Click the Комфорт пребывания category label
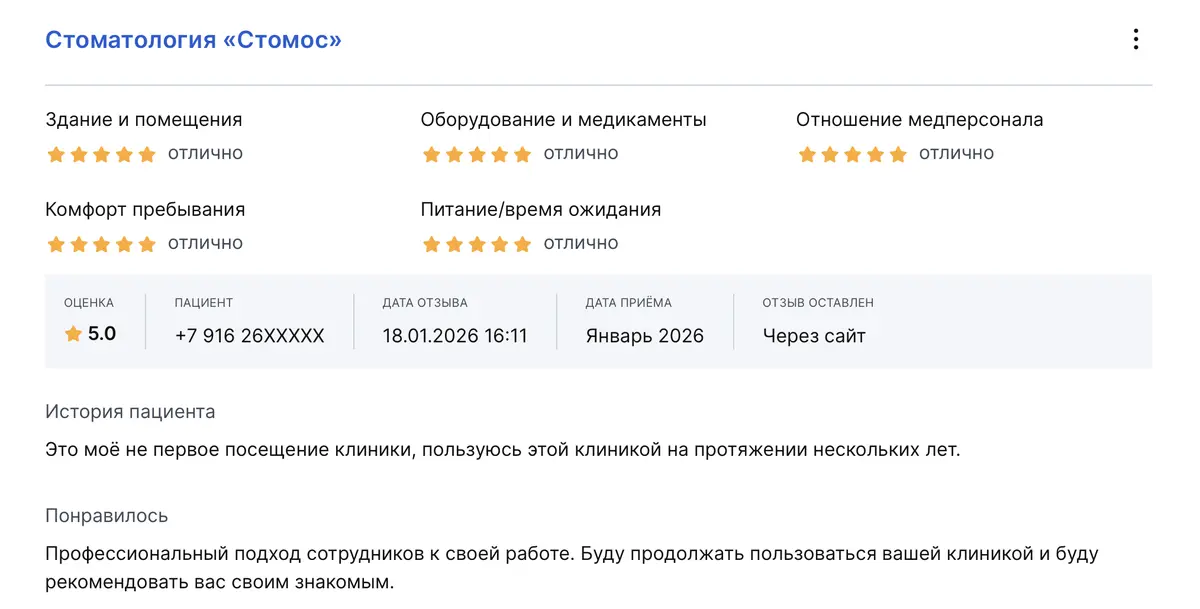This screenshot has width=1200, height=609. pyautogui.click(x=145, y=210)
